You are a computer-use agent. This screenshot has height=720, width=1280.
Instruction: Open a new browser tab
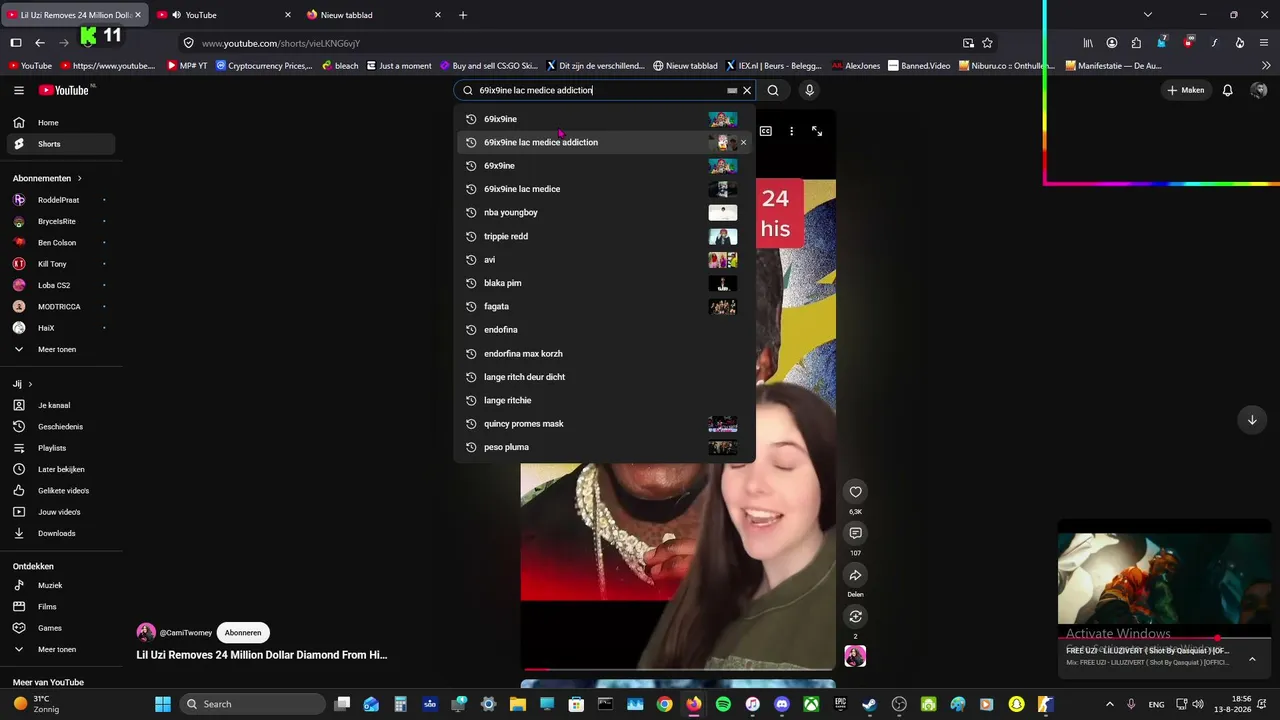coord(462,15)
